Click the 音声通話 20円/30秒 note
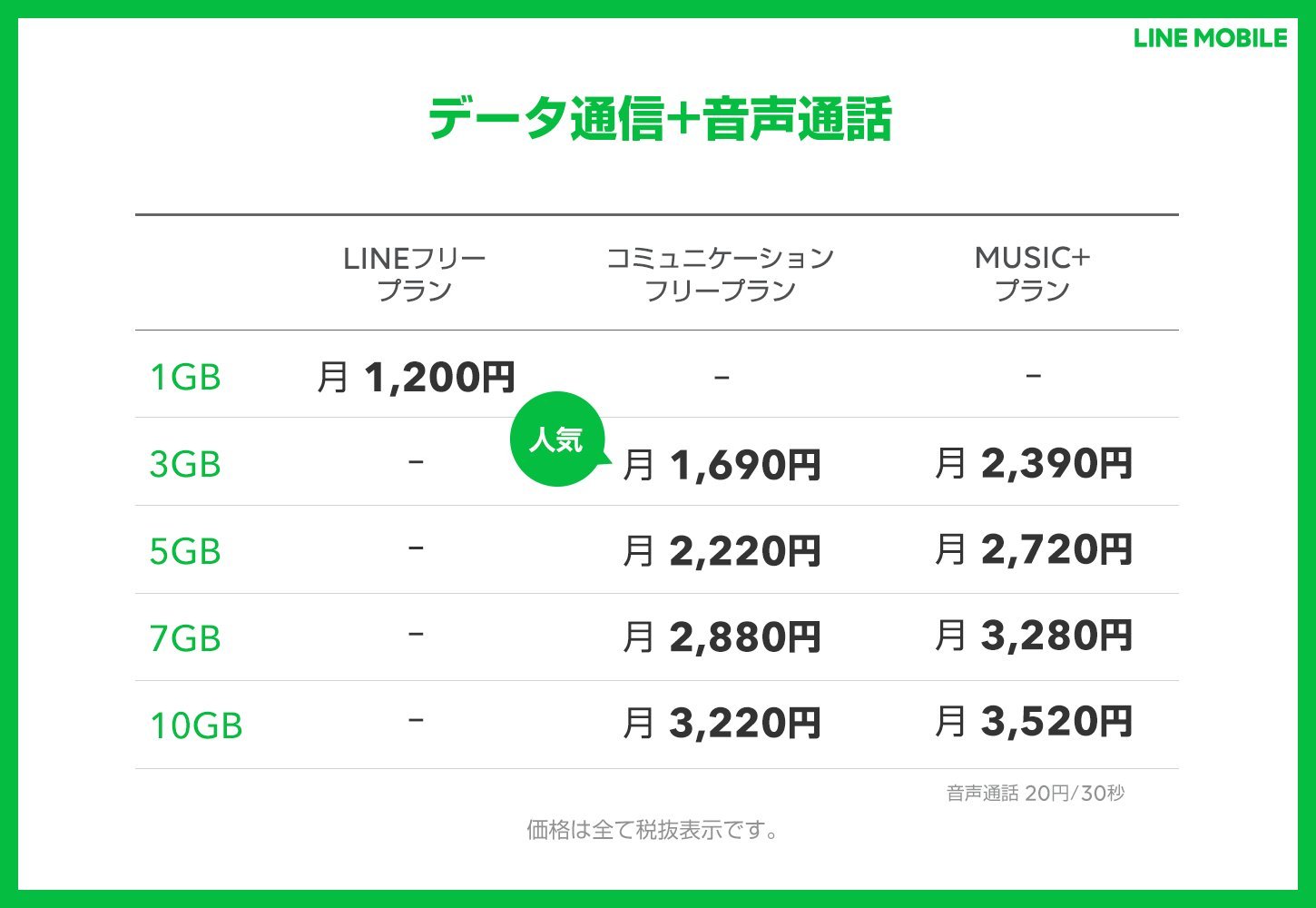The width and height of the screenshot is (1316, 908). (x=1035, y=794)
